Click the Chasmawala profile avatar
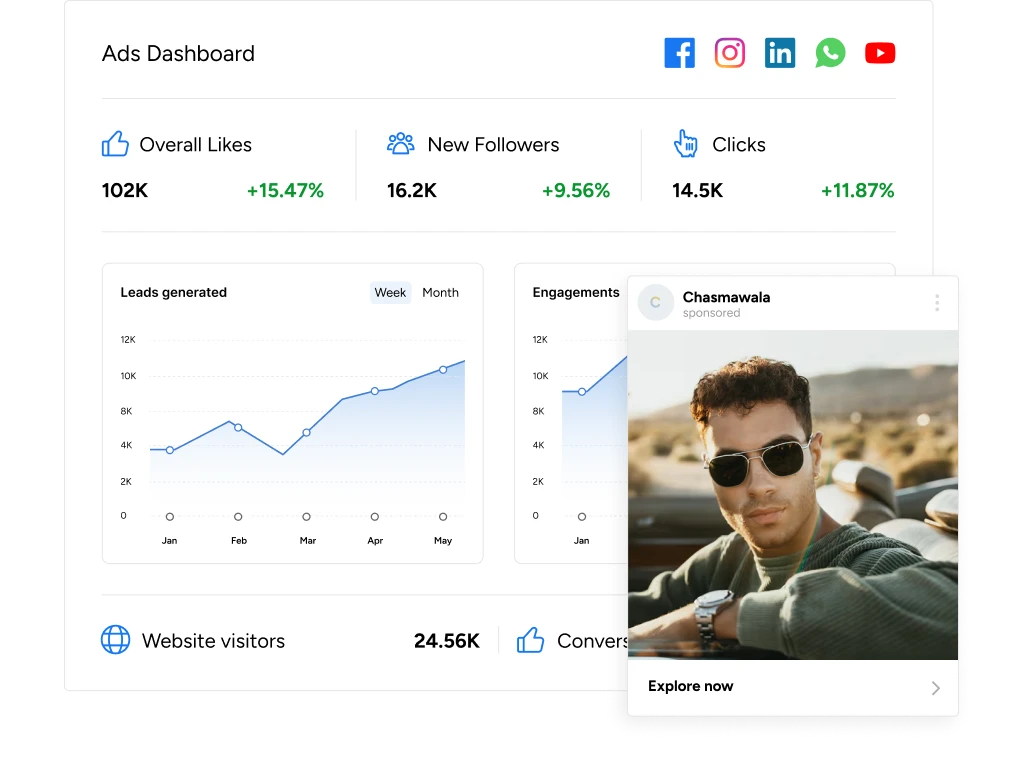Image resolution: width=1022 pixels, height=760 pixels. [x=655, y=302]
